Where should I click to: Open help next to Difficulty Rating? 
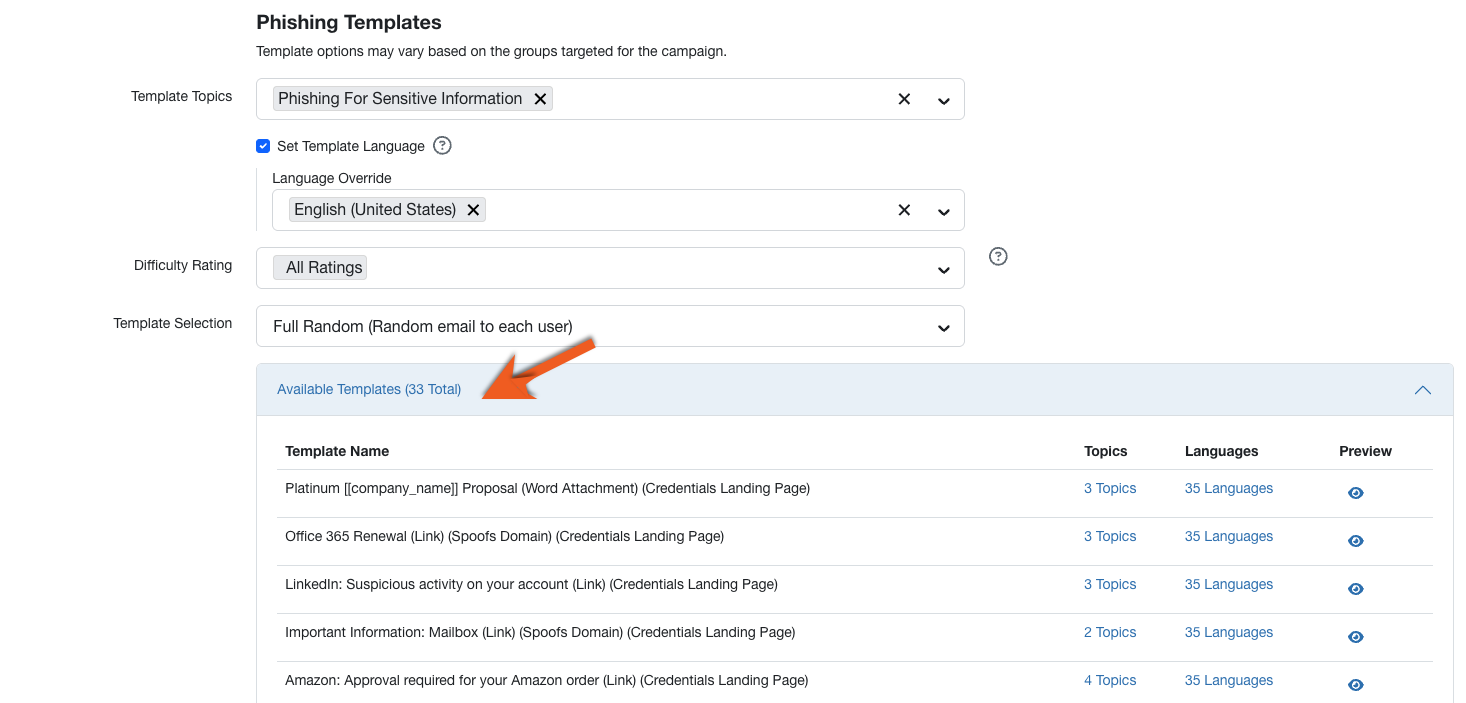click(997, 256)
